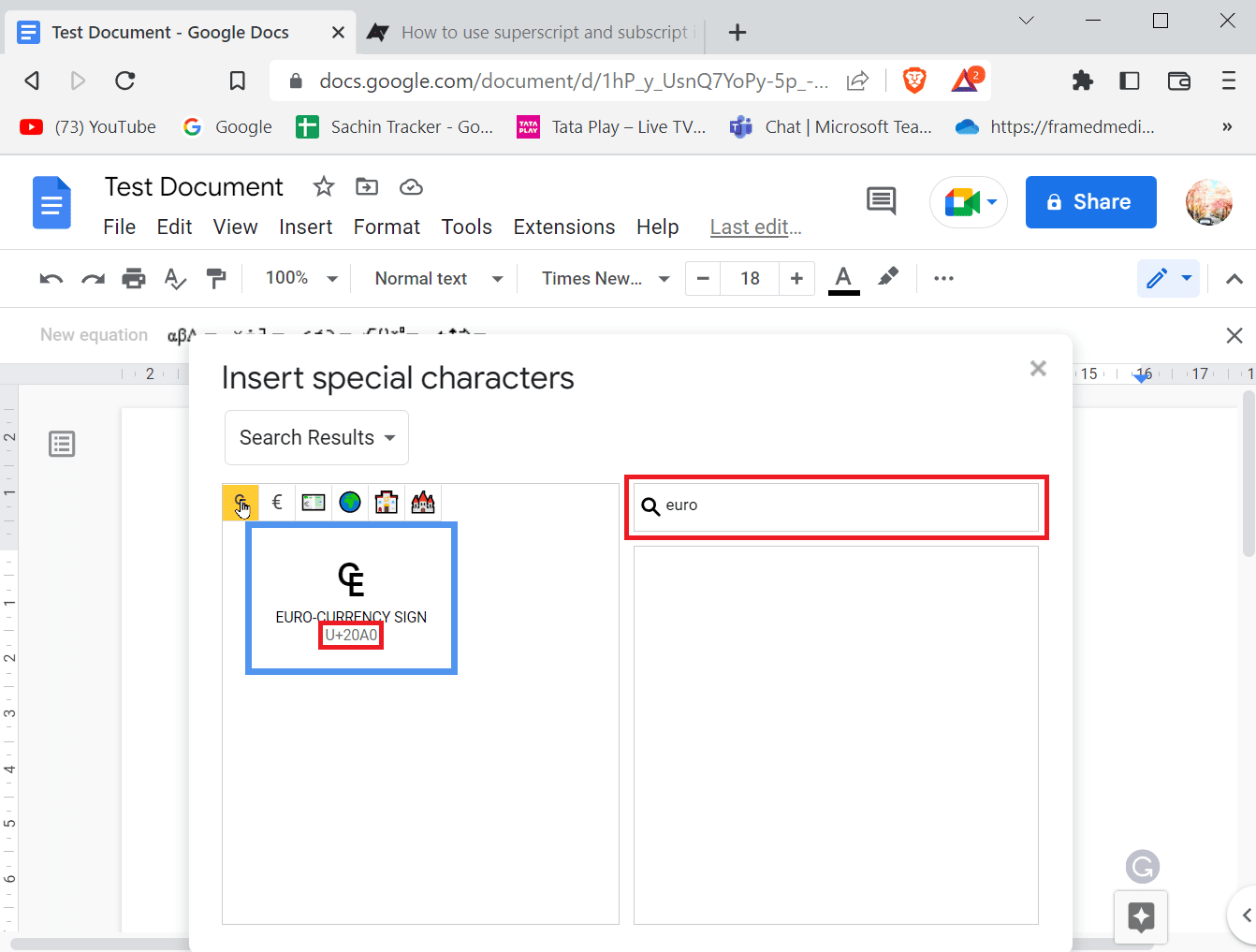Screen dimensions: 1256x952
Task: Close Insert special characters dialog
Action: tap(1038, 369)
